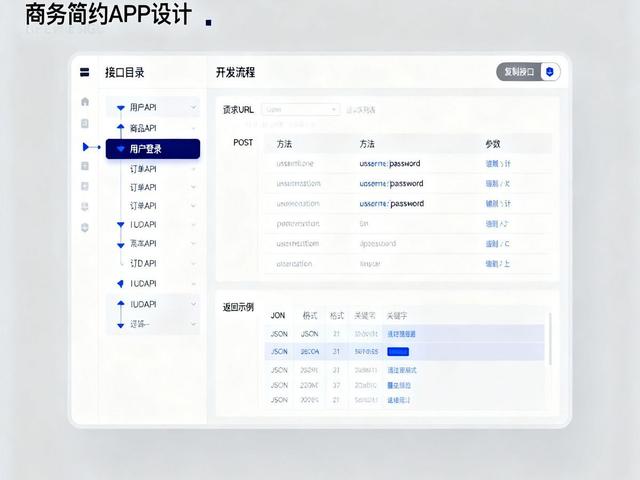Screen dimensions: 640x480
Task: Click the 接口目录 panel title
Action: click(x=124, y=73)
